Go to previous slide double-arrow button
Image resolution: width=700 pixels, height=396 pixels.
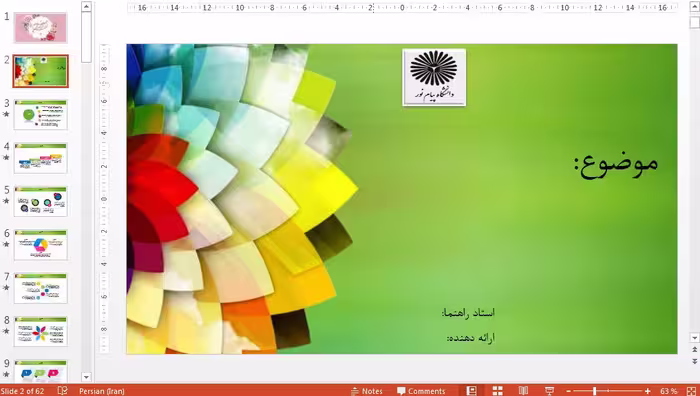pos(694,350)
